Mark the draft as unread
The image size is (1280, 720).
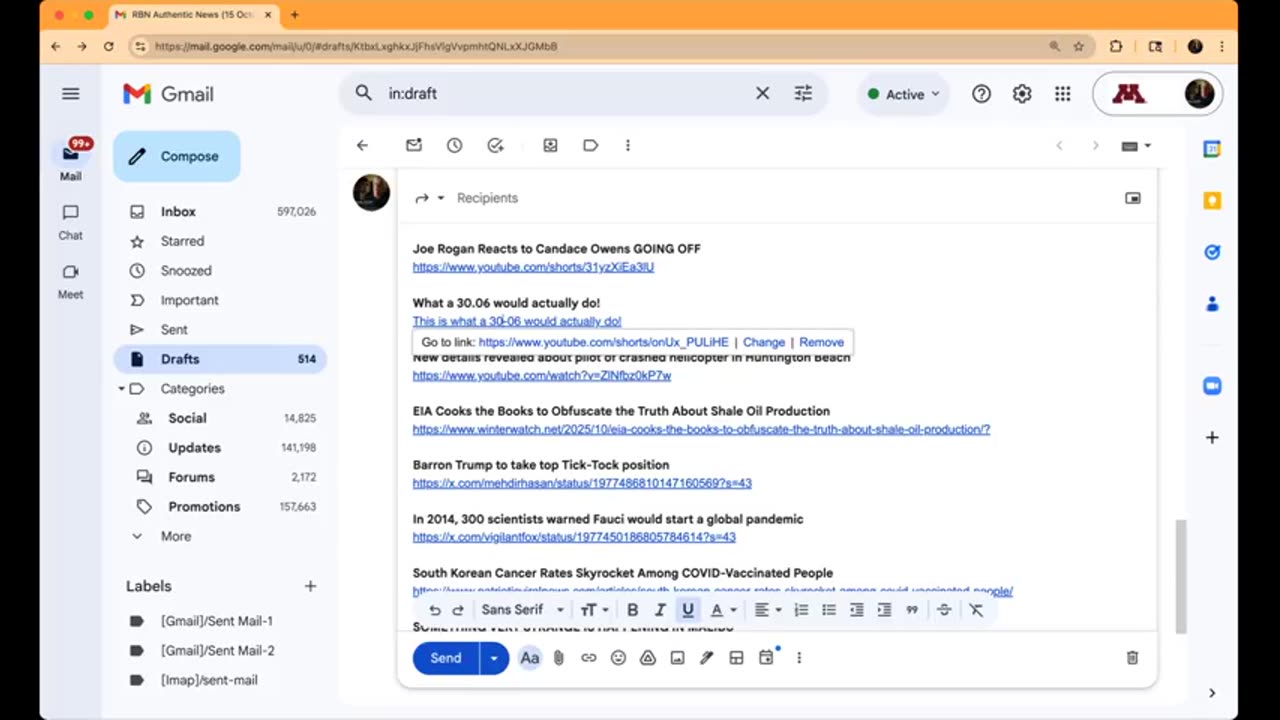414,145
